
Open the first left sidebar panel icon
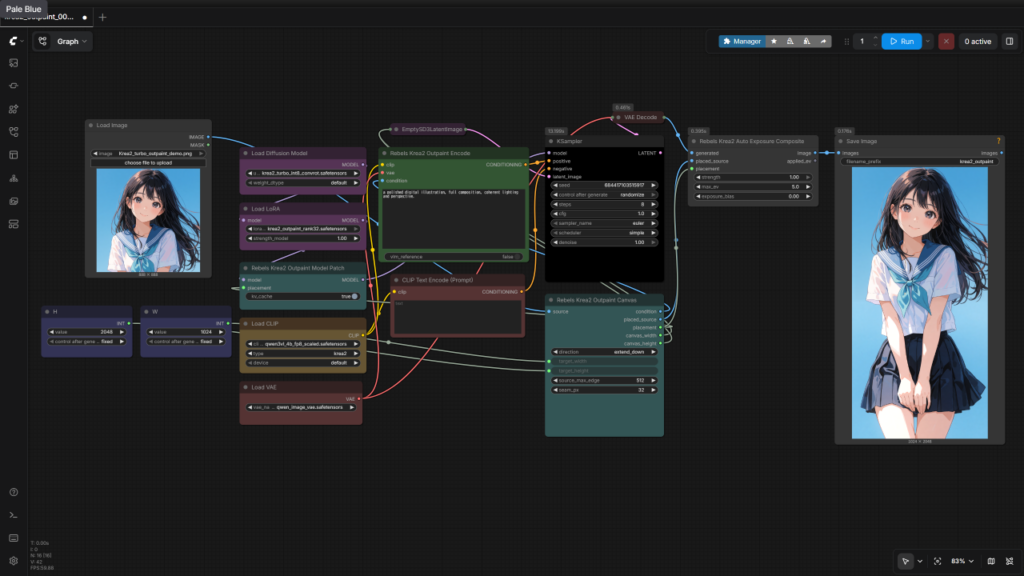pos(14,63)
